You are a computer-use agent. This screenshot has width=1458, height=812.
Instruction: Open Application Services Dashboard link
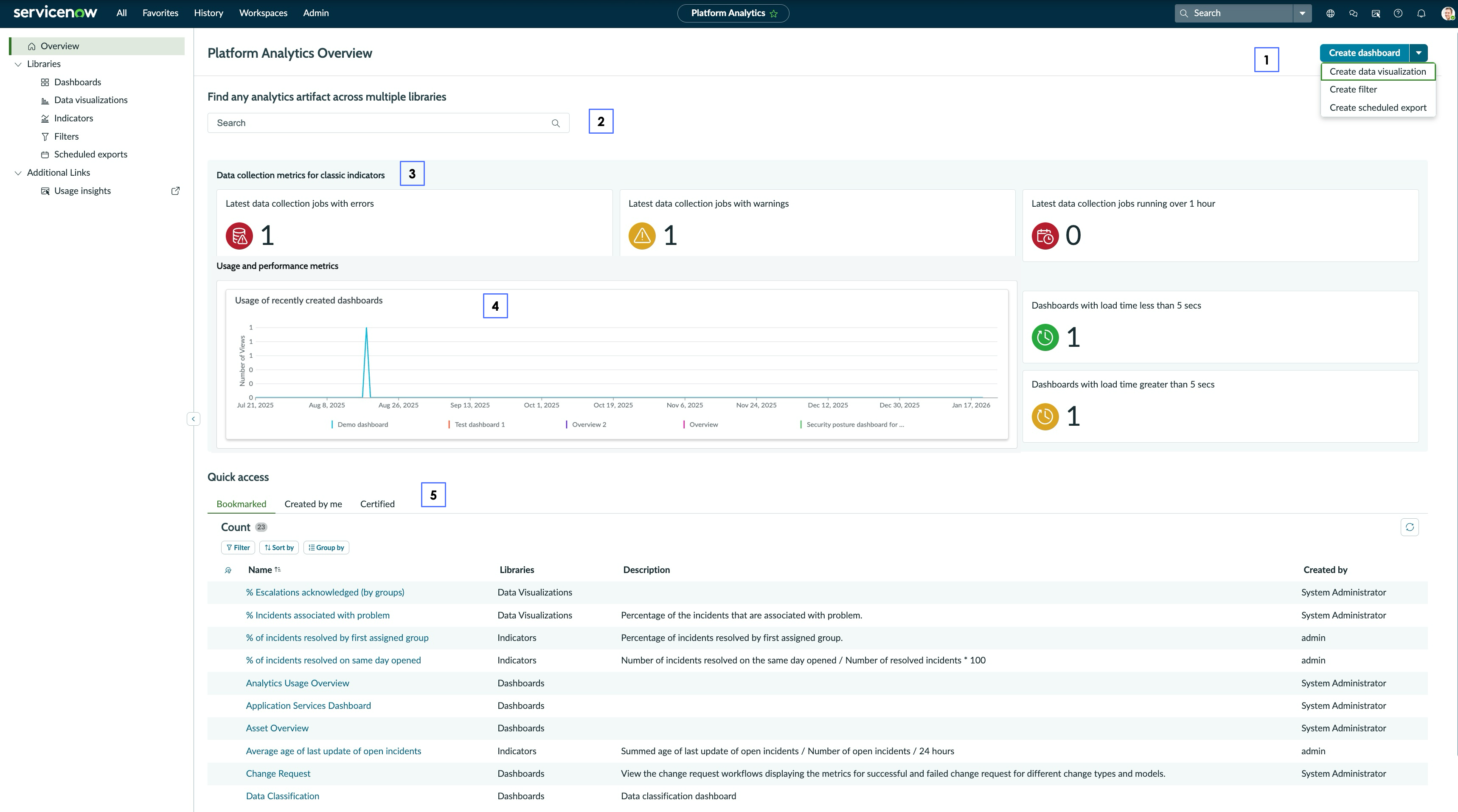[x=309, y=705]
